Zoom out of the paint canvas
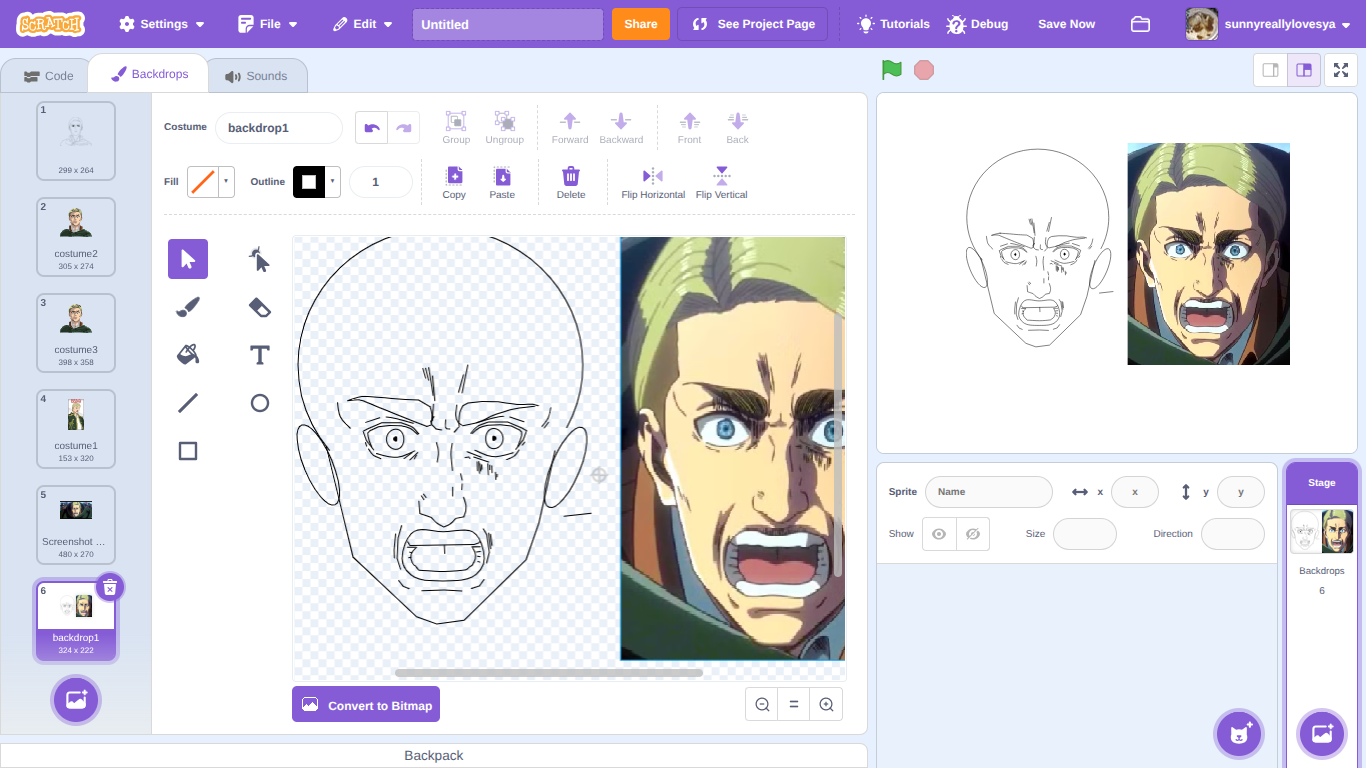The image size is (1366, 768). pos(762,704)
